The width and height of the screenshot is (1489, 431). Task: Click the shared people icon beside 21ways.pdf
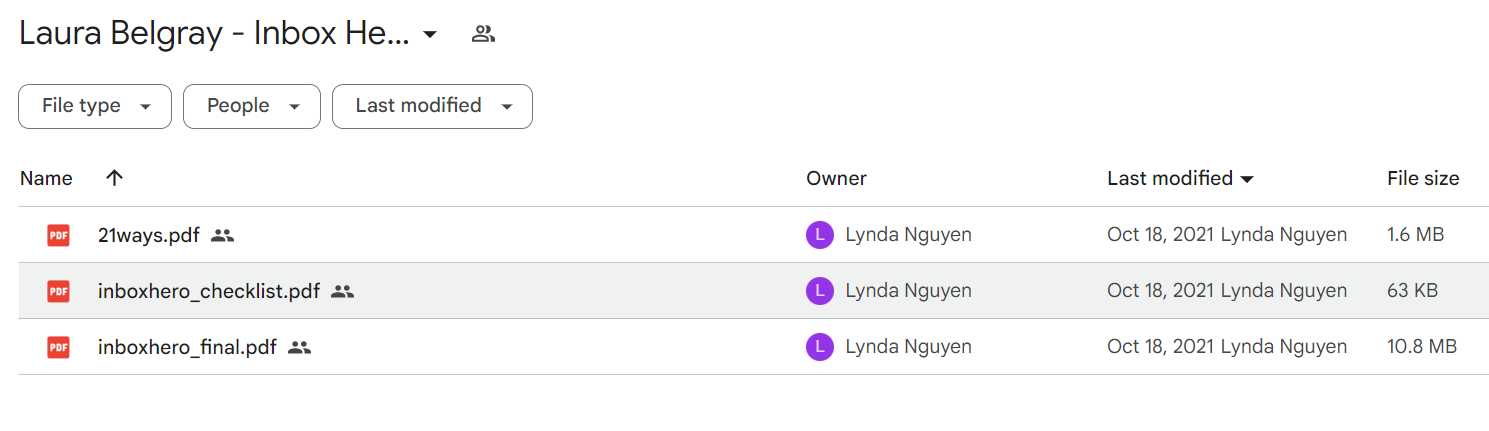pyautogui.click(x=222, y=236)
